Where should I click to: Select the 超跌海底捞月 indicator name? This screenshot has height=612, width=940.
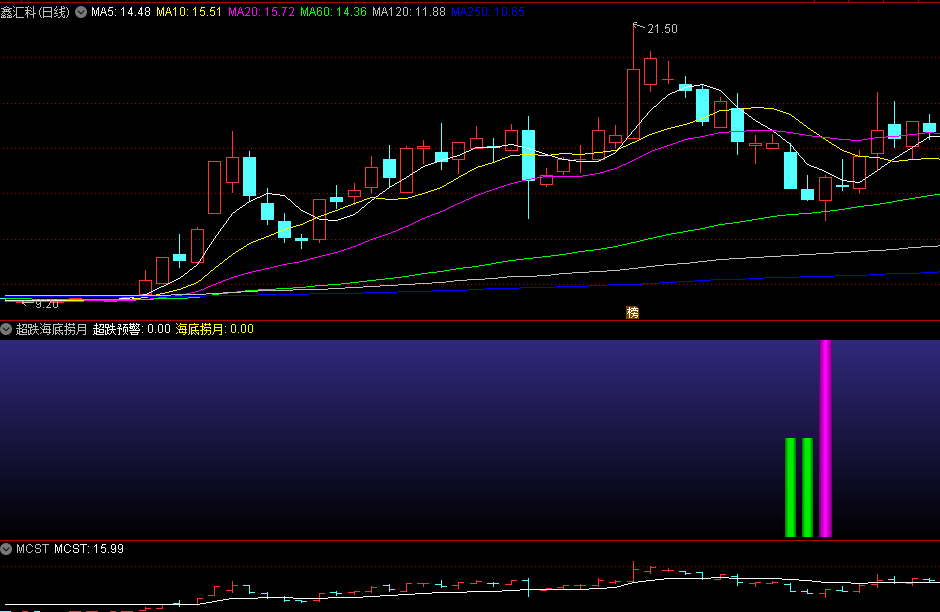(x=52, y=329)
